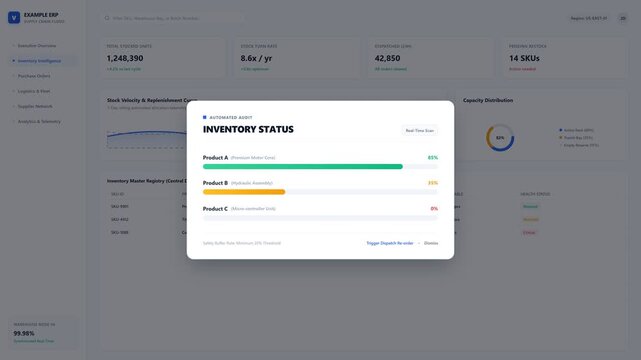The image size is (641, 360).
Task: Click the "INVENTORY STATUS" dialog heading
Action: (x=248, y=130)
